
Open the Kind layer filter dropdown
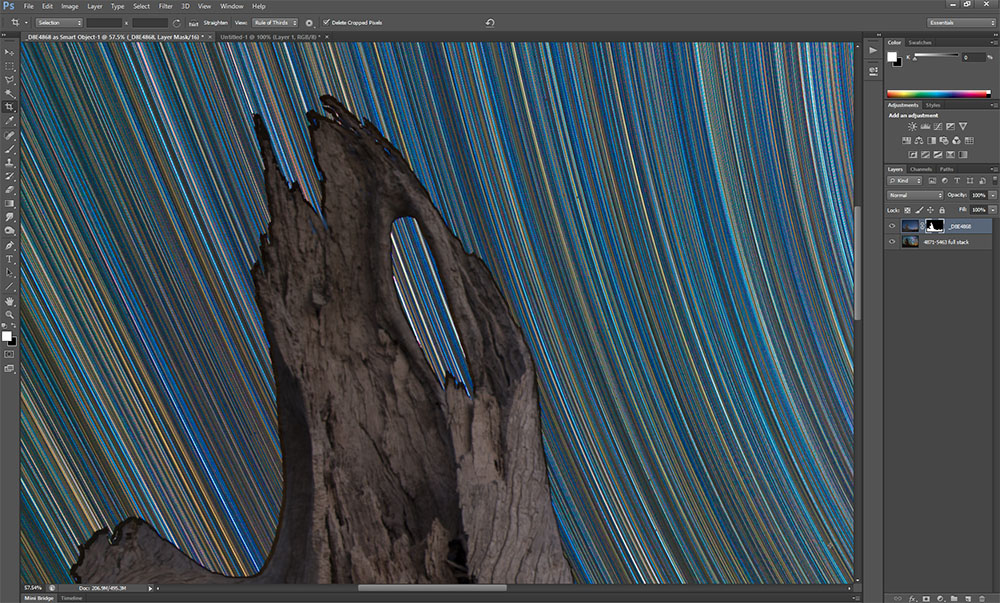pos(906,181)
